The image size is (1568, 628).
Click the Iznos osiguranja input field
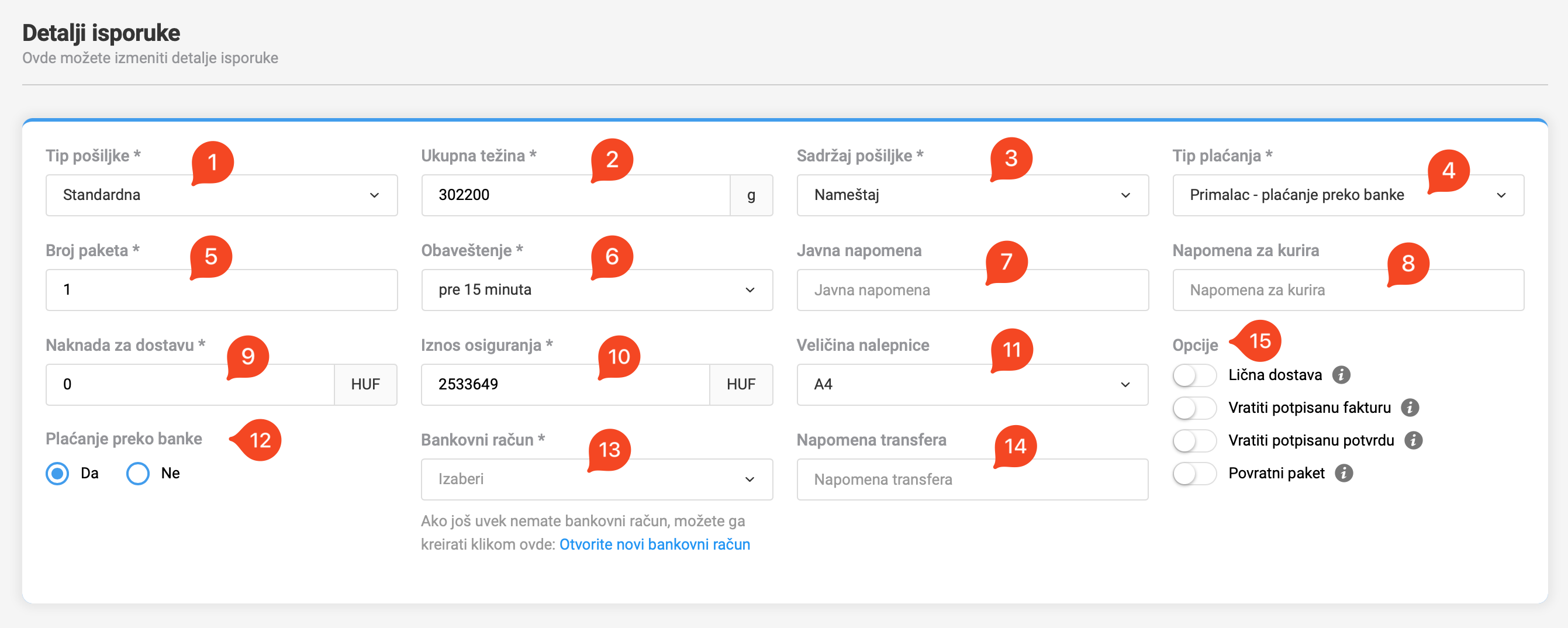(565, 385)
